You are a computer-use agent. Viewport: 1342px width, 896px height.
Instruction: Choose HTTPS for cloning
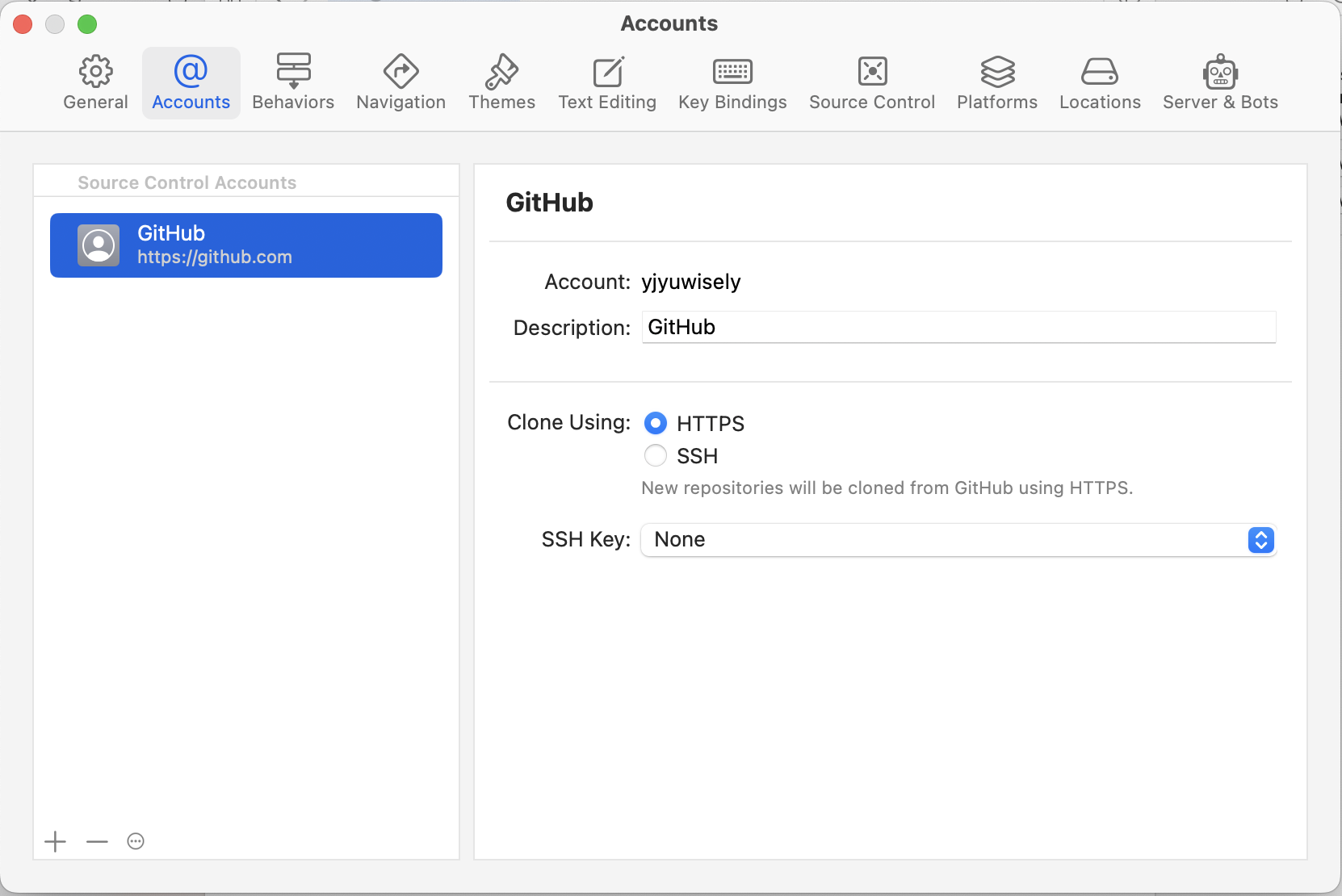tap(656, 423)
